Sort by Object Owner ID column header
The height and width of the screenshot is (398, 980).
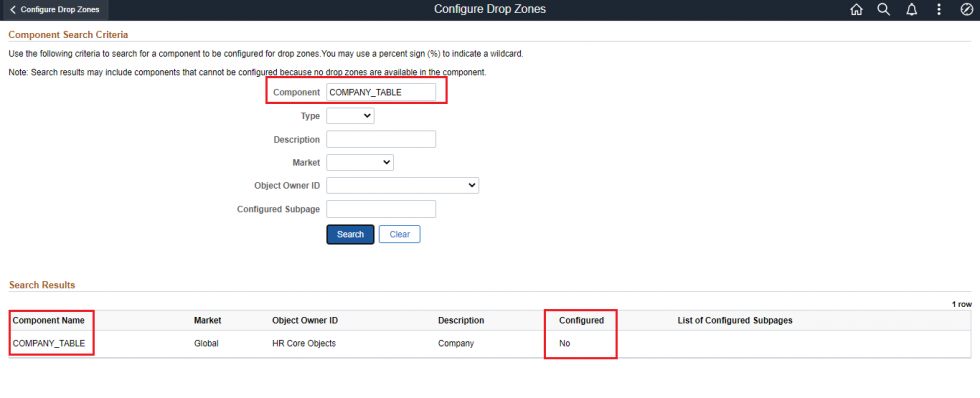pyautogui.click(x=305, y=321)
